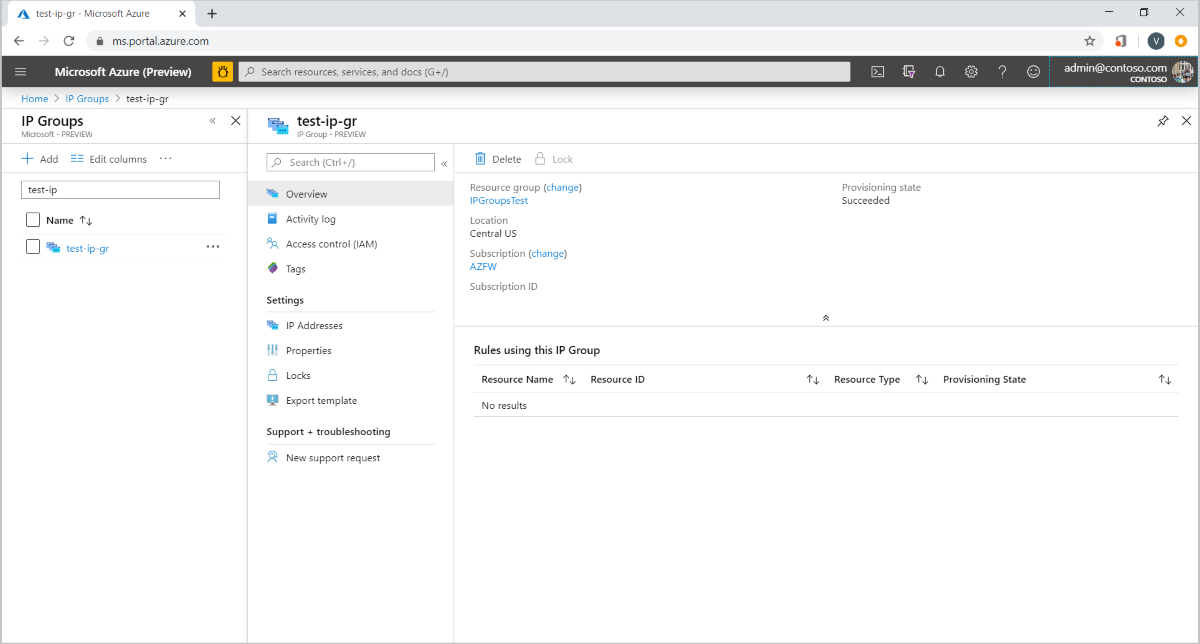This screenshot has width=1200, height=644.
Task: Toggle the select-all Name checkbox
Action: 33,220
